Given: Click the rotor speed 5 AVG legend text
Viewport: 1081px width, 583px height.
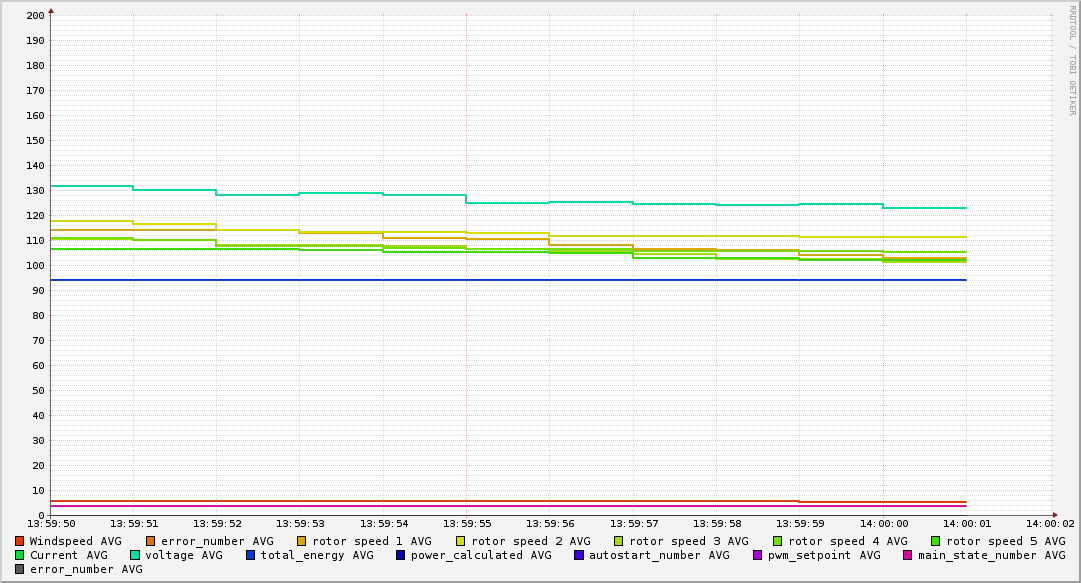Looking at the screenshot, I should pyautogui.click(x=1005, y=541).
